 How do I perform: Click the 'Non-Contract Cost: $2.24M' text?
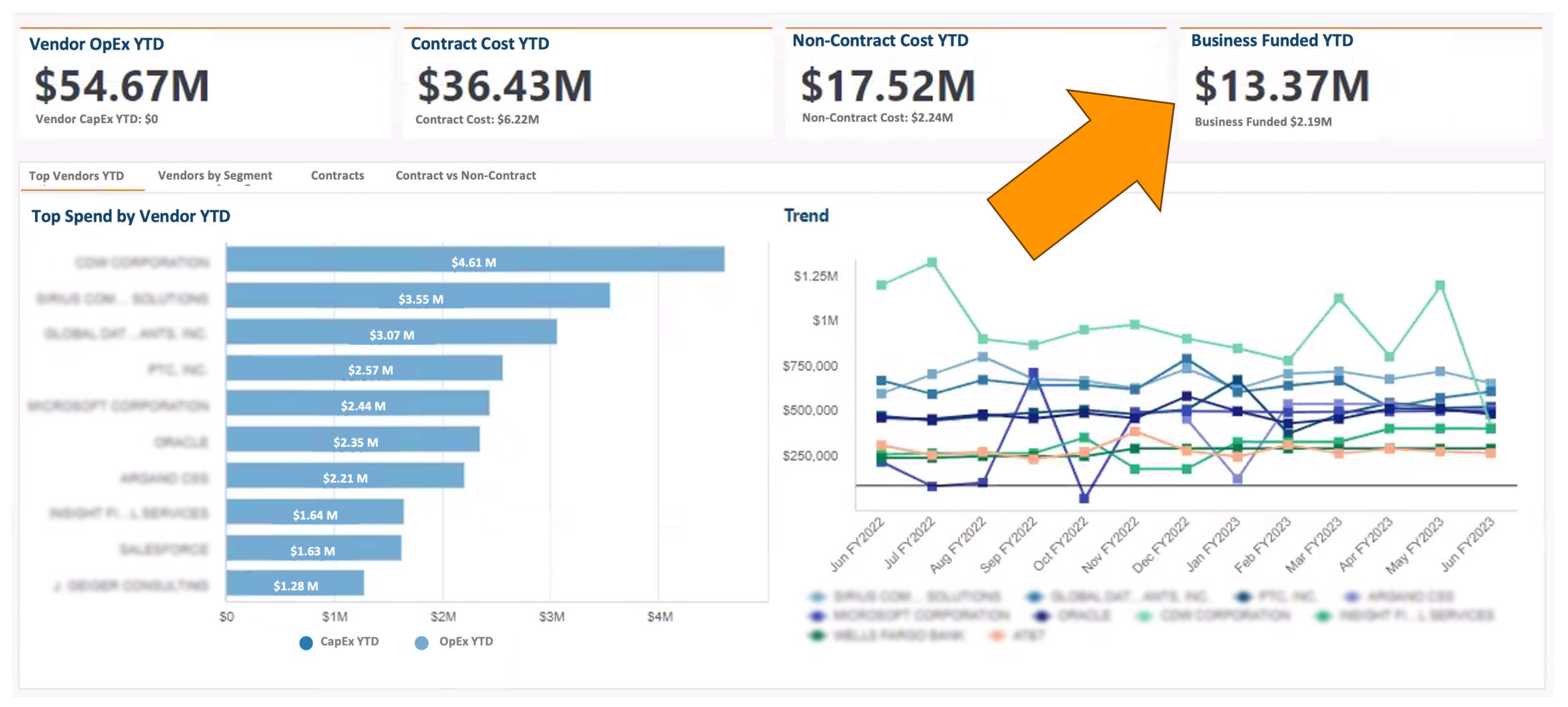pos(877,118)
